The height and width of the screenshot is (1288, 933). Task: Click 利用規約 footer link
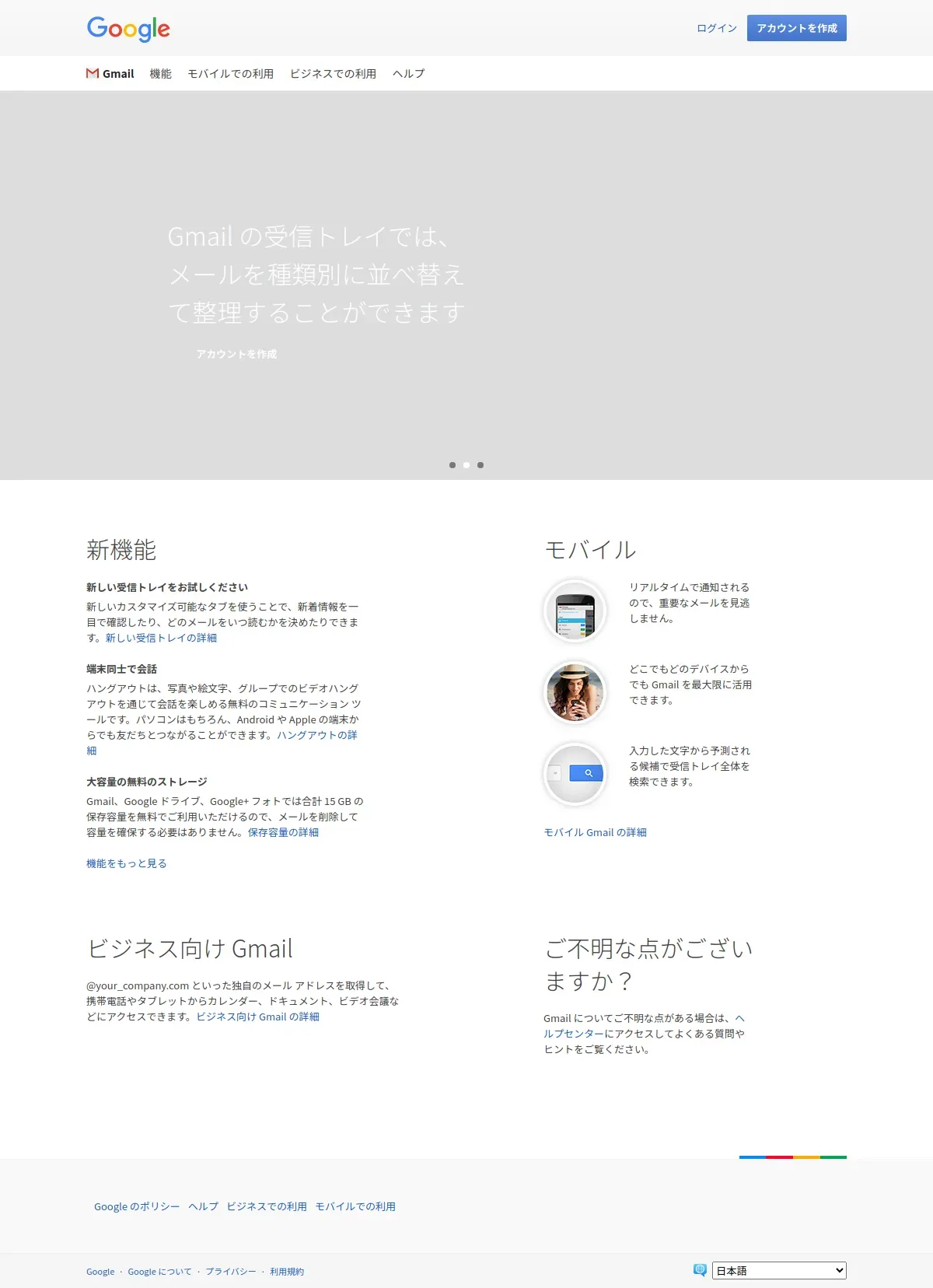pos(287,1272)
